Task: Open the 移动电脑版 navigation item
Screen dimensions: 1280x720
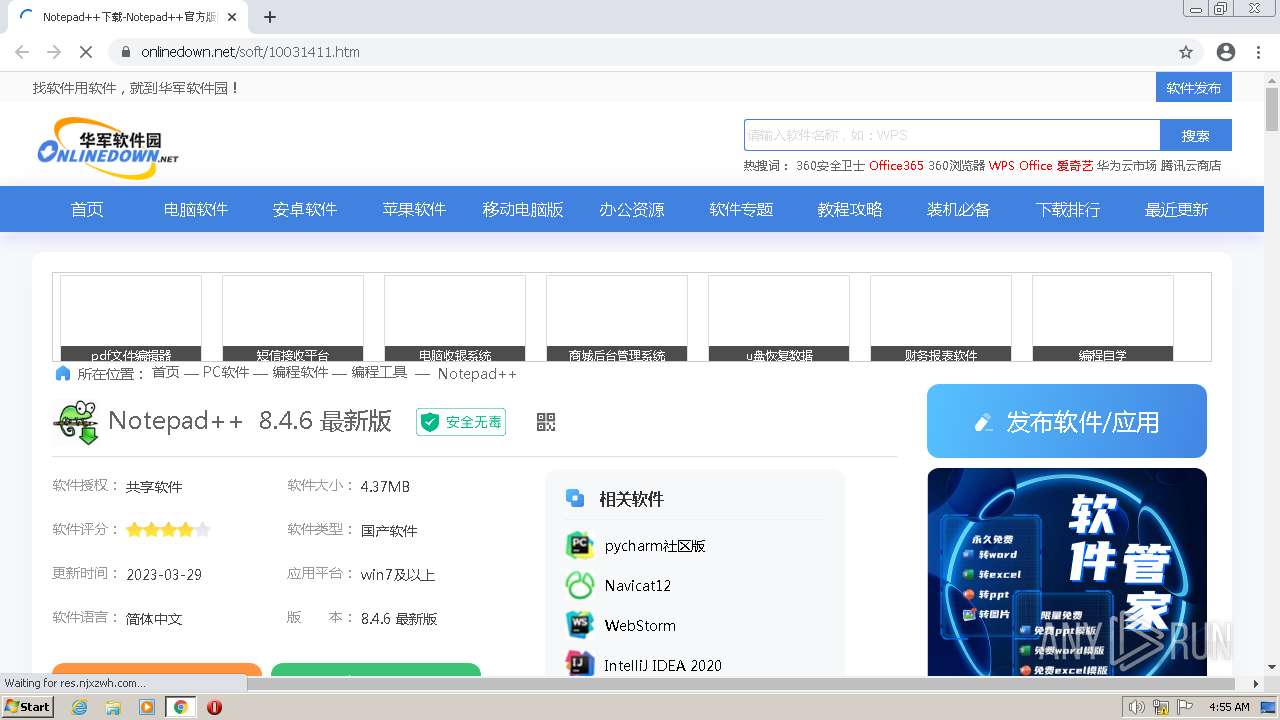Action: tap(523, 209)
